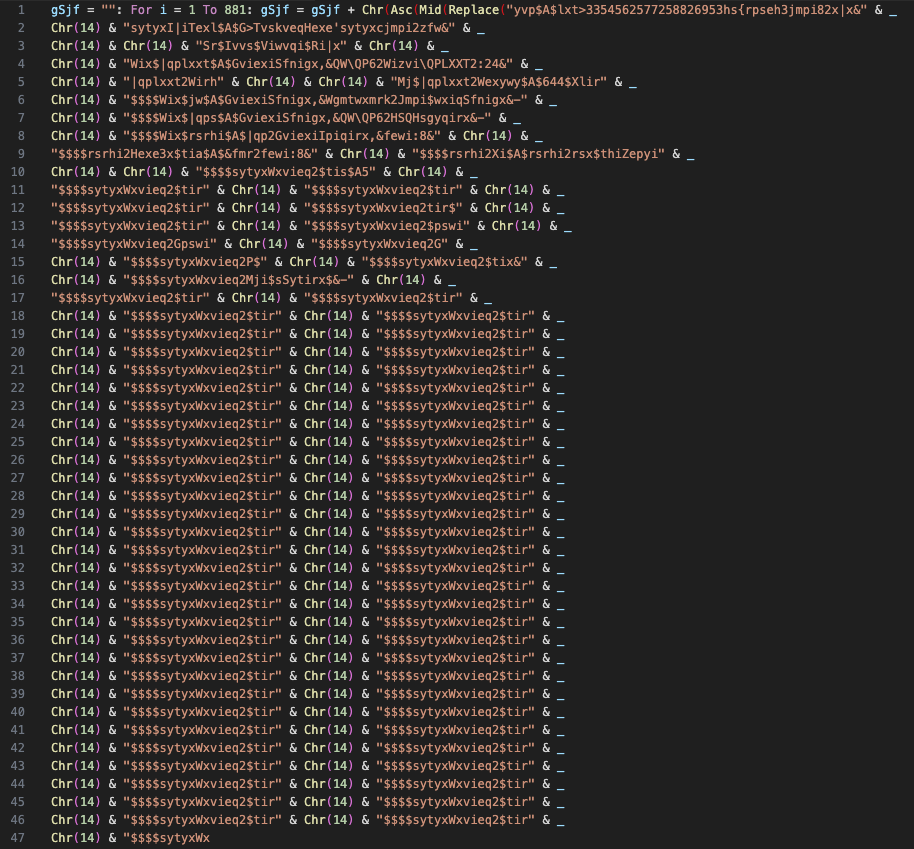Click line number 35 in the gutter
The height and width of the screenshot is (849, 914).
coord(17,623)
